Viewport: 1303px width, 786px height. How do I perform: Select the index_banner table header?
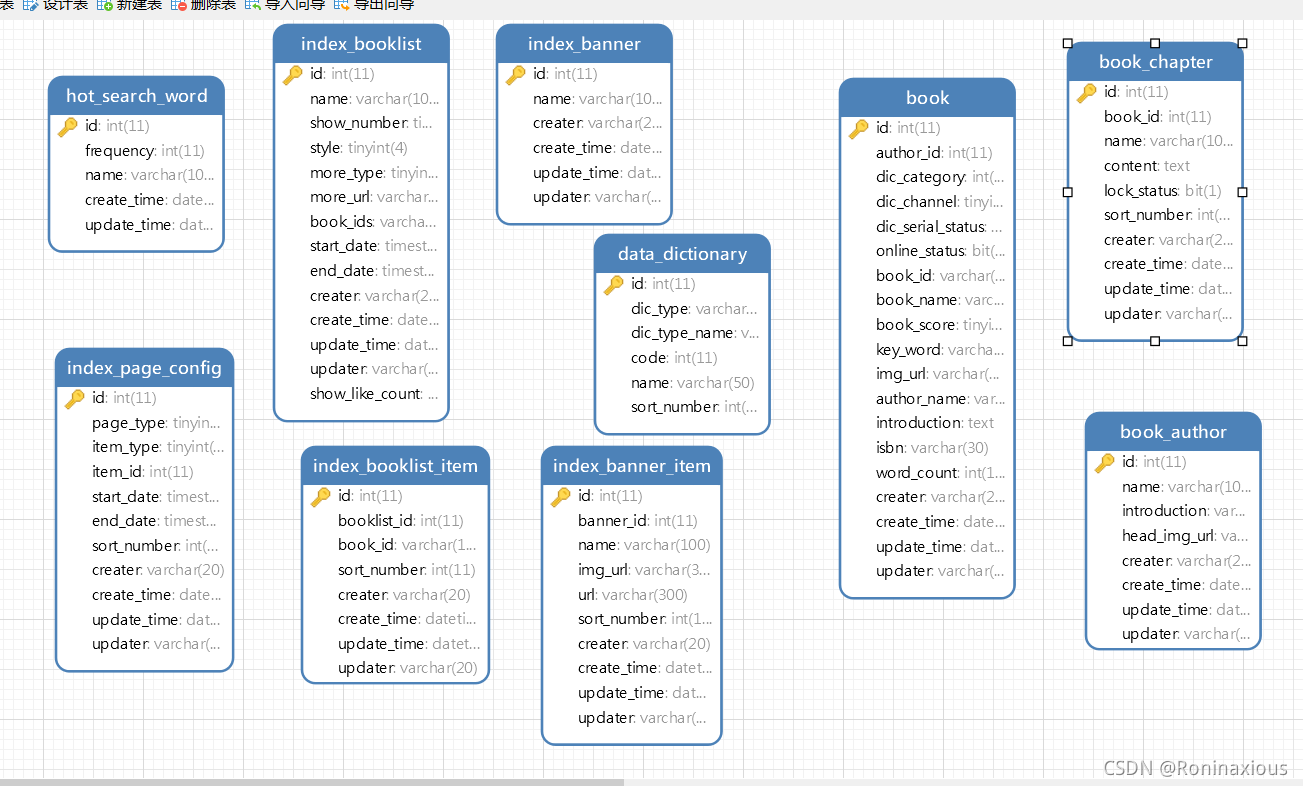point(584,44)
